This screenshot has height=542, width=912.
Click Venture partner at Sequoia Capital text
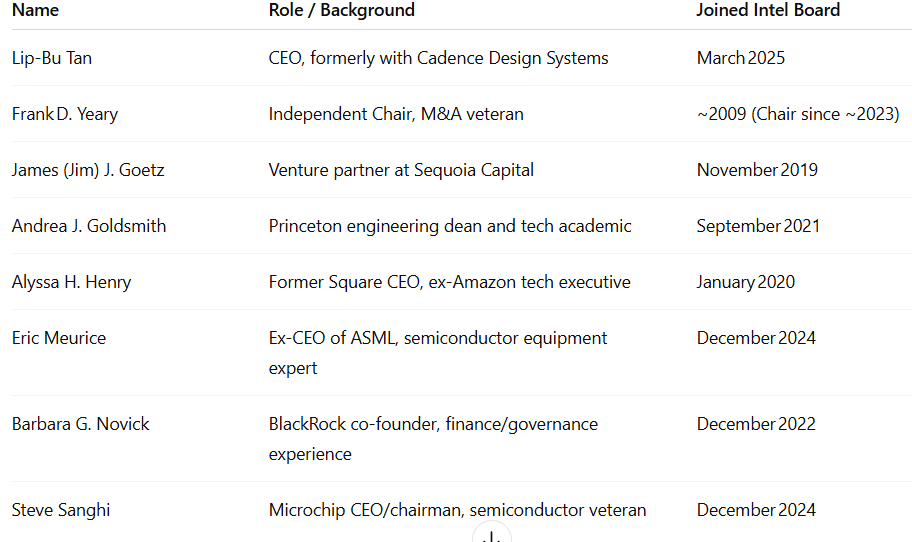pyautogui.click(x=401, y=170)
